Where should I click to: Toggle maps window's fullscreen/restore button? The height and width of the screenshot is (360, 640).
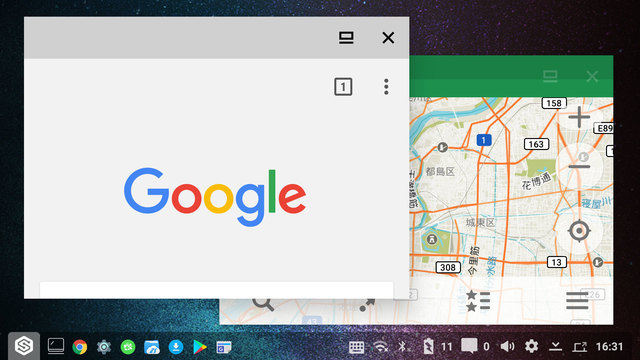click(x=550, y=76)
